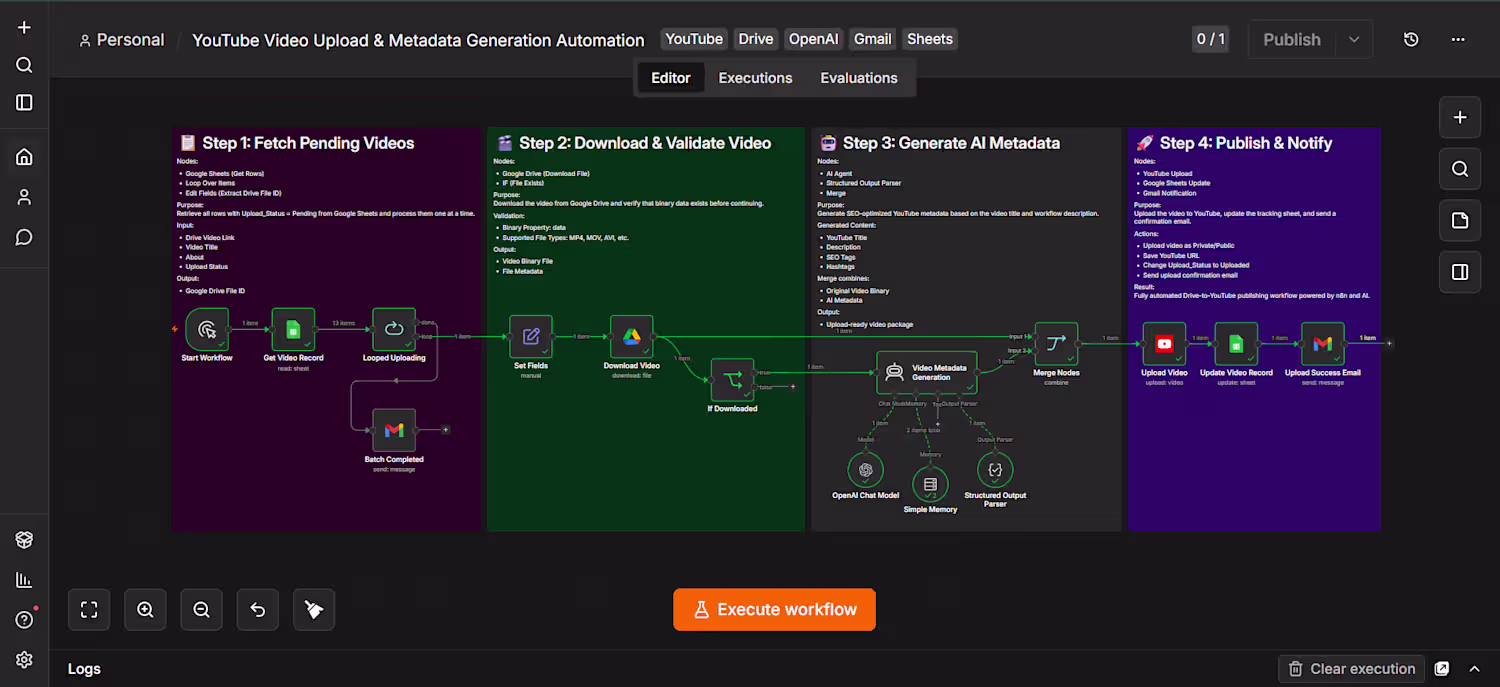Open the three-dot workflow options menu

(1458, 40)
